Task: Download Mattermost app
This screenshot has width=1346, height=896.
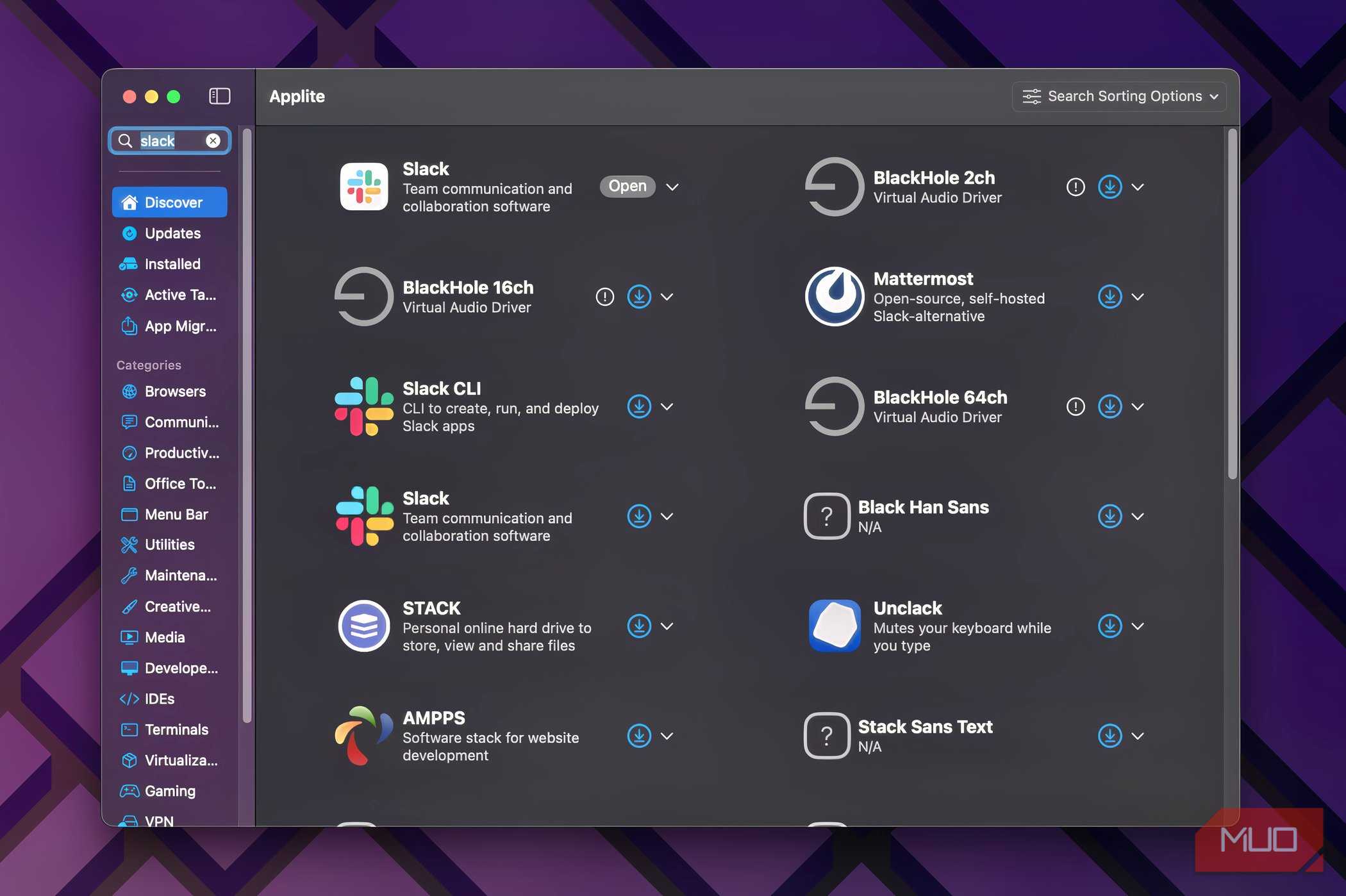Action: (x=1110, y=297)
